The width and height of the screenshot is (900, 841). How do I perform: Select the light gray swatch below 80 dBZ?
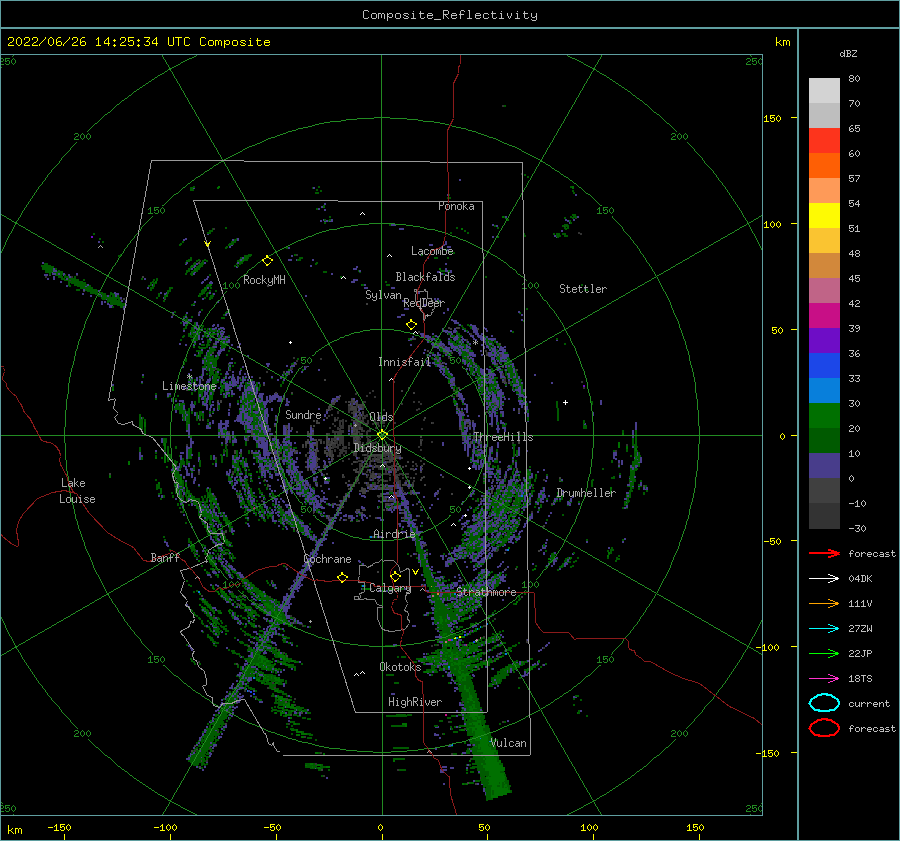coord(824,91)
